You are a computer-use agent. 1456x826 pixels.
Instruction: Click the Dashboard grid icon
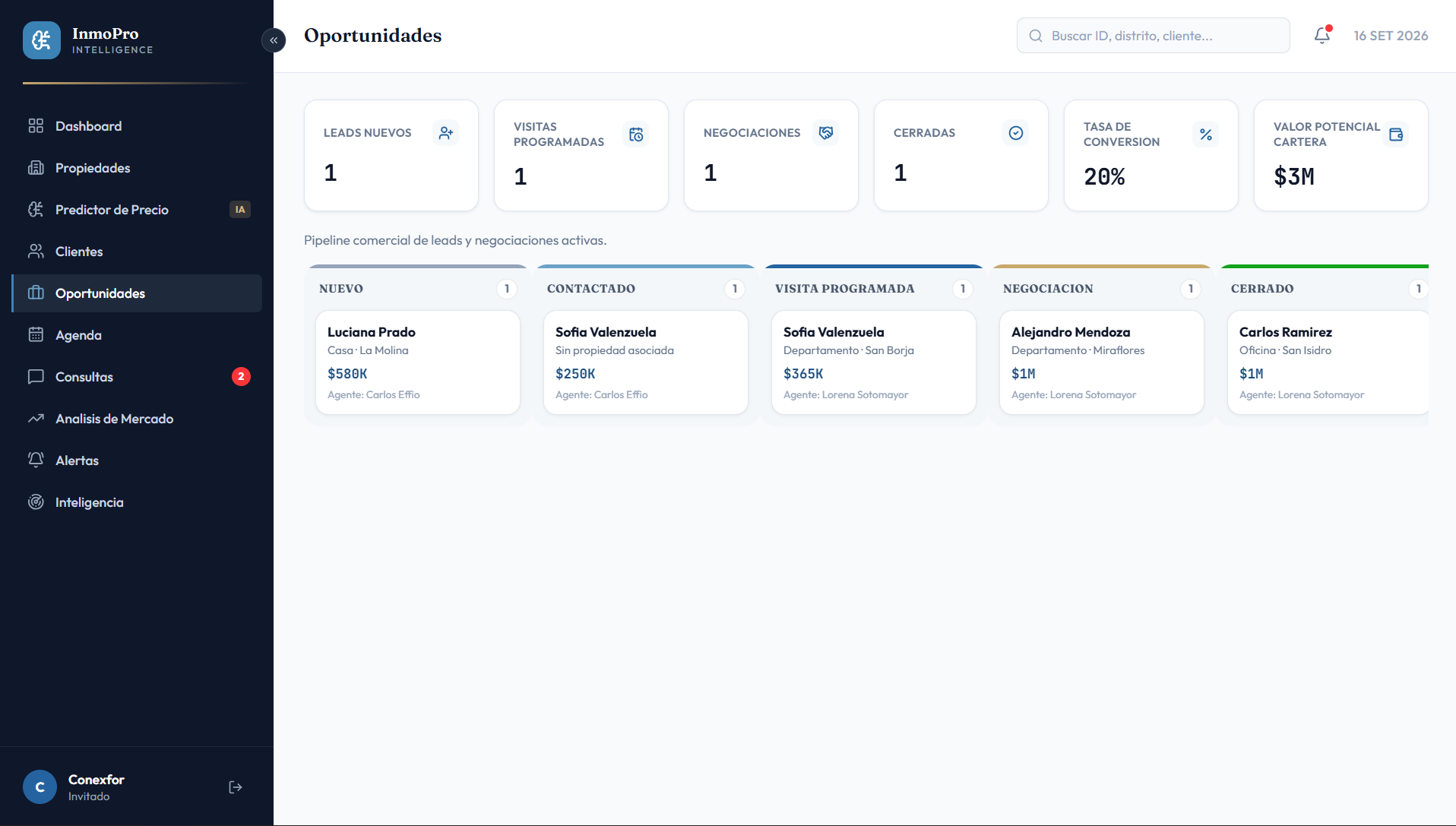pyautogui.click(x=36, y=125)
